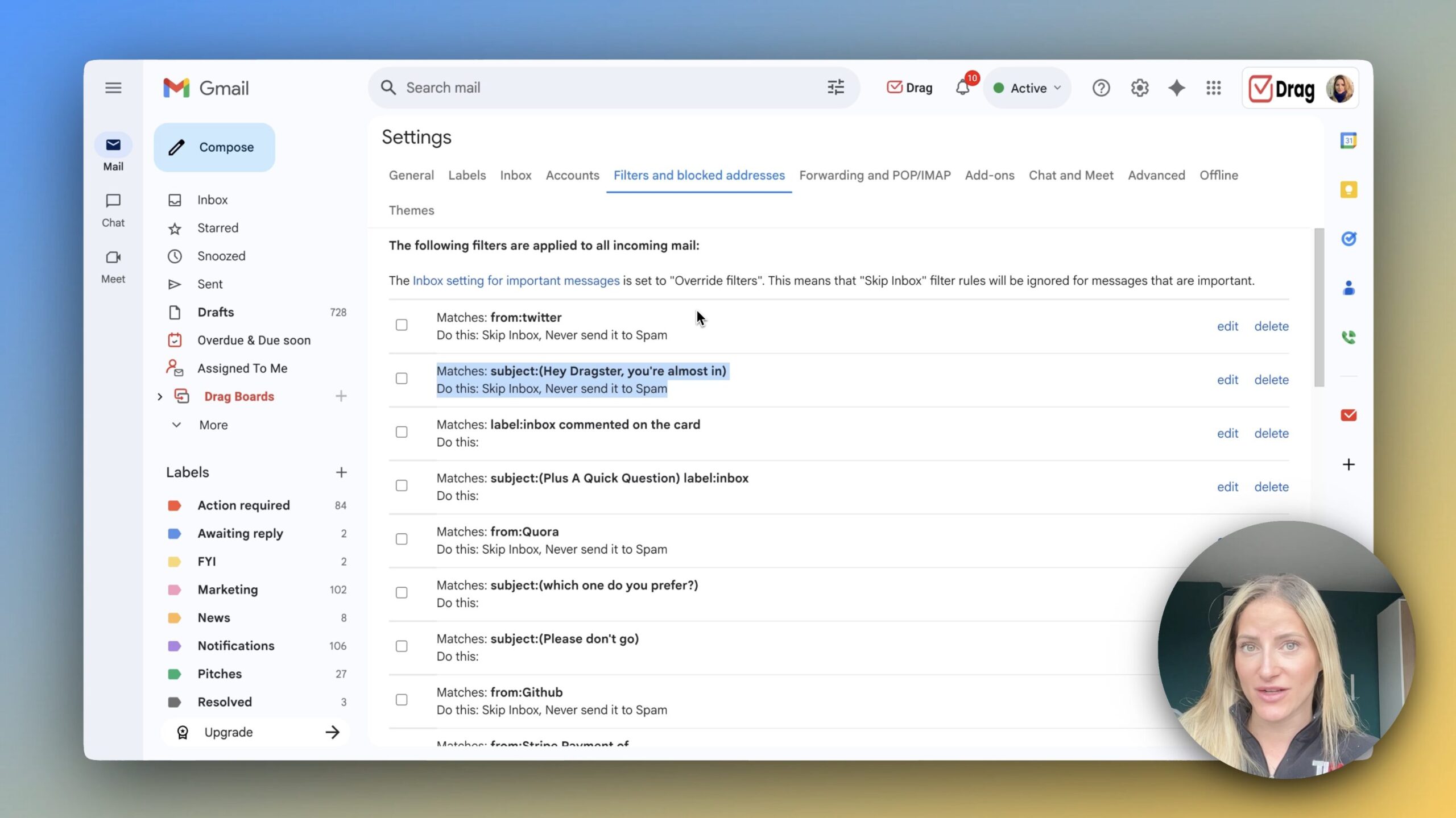1456x818 pixels.
Task: Edit the Plus A Quick Question filter
Action: 1227,487
